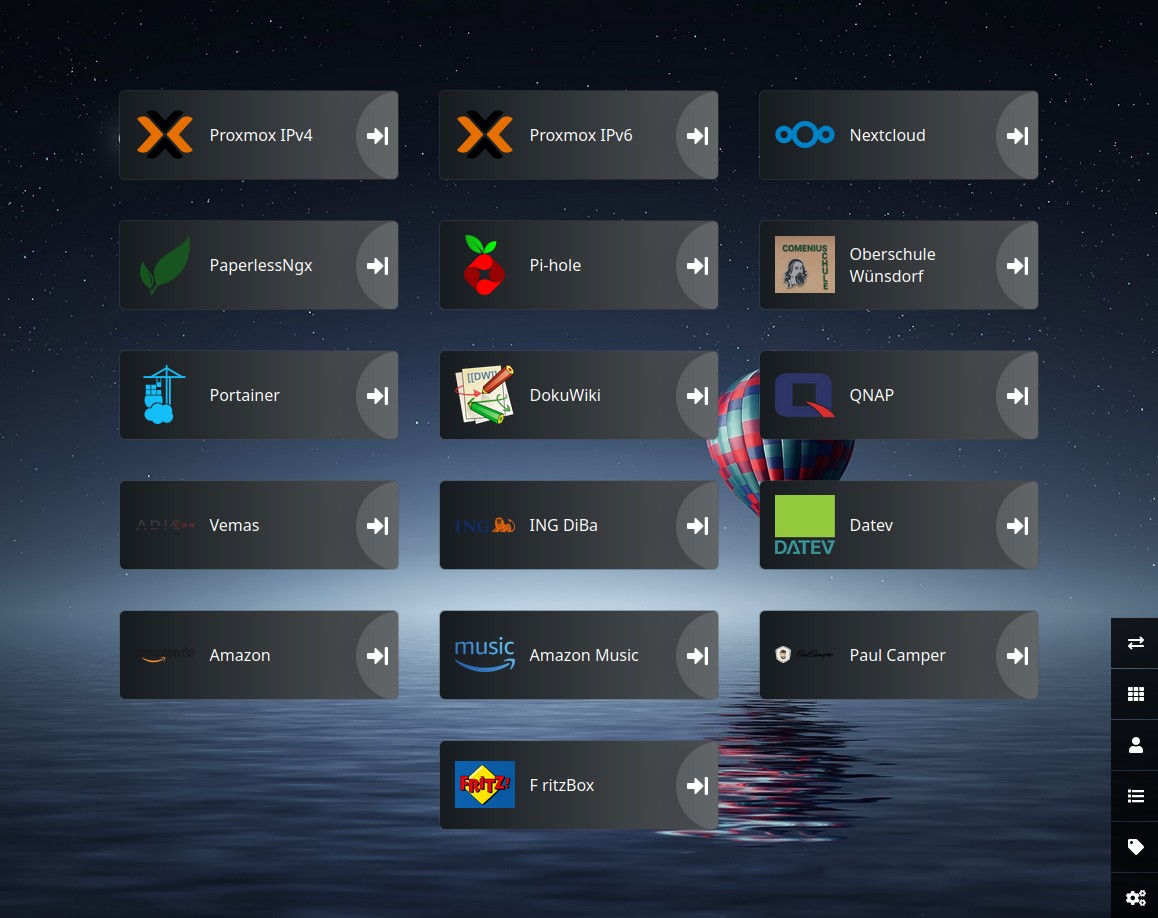This screenshot has width=1158, height=918.
Task: Click the amazon.de logo icon
Action: point(166,655)
